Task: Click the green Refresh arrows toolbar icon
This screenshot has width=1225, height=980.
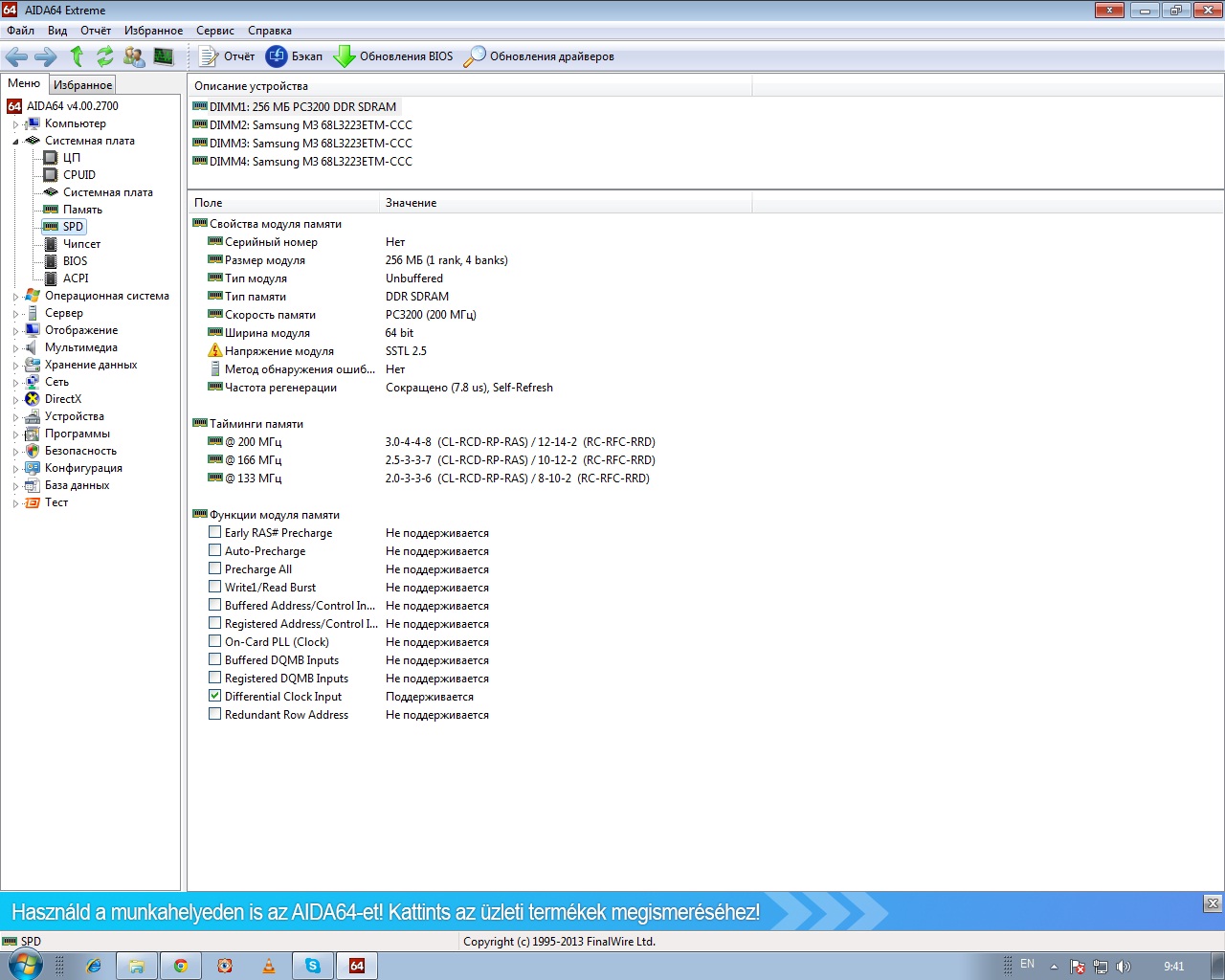Action: pos(105,56)
